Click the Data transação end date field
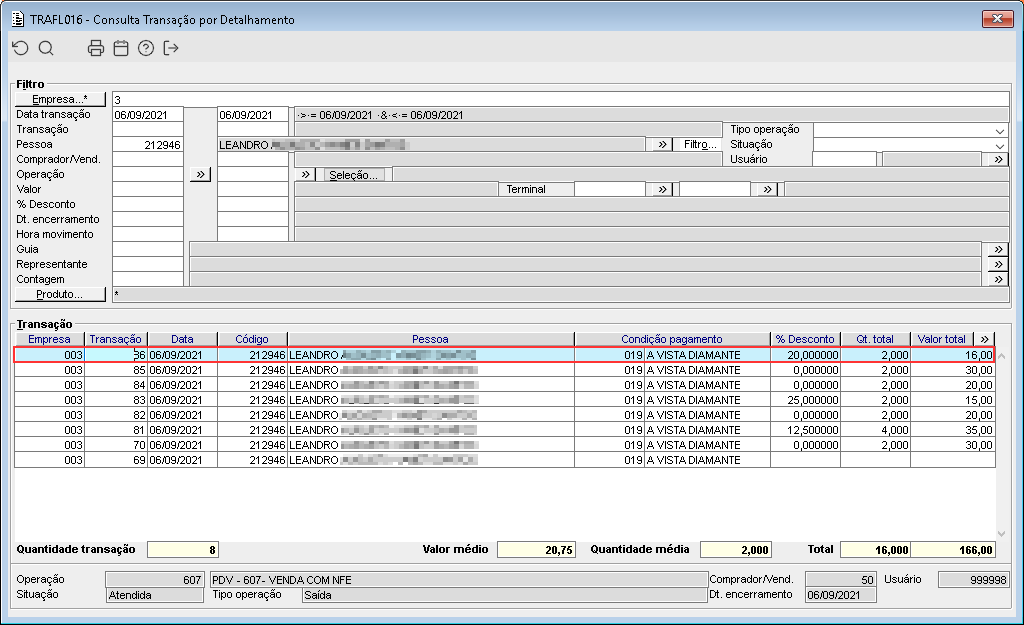Screen dimensions: 1024x625 (x=253, y=115)
